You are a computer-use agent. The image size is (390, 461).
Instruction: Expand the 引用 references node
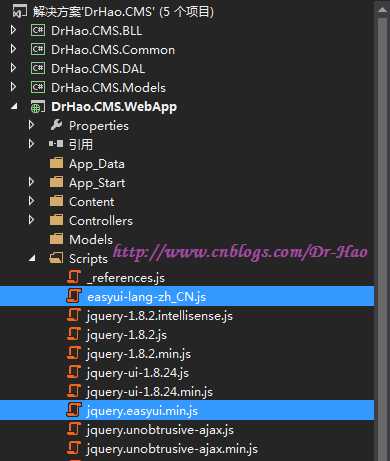point(32,144)
